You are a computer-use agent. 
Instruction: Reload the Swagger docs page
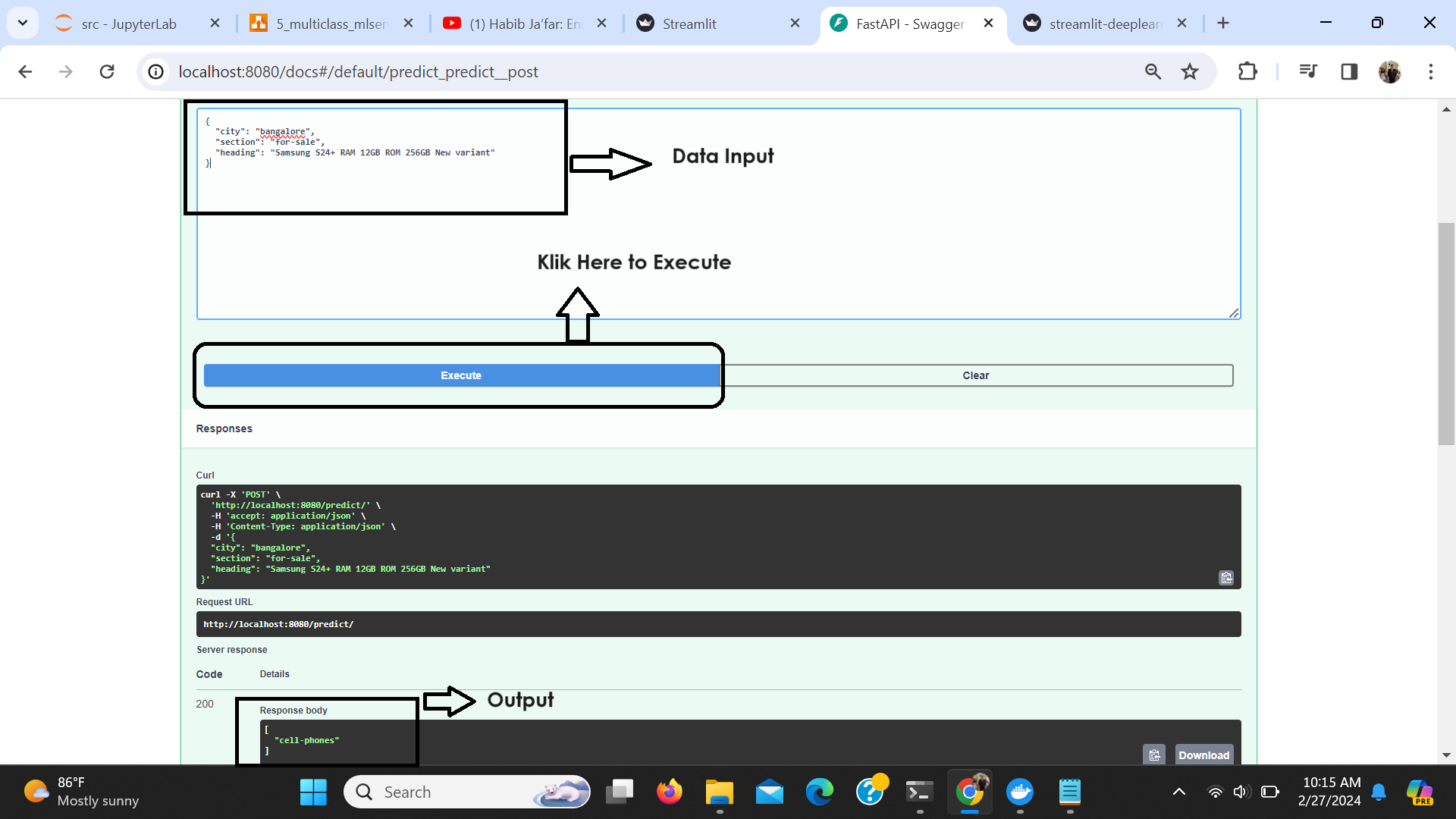tap(107, 71)
